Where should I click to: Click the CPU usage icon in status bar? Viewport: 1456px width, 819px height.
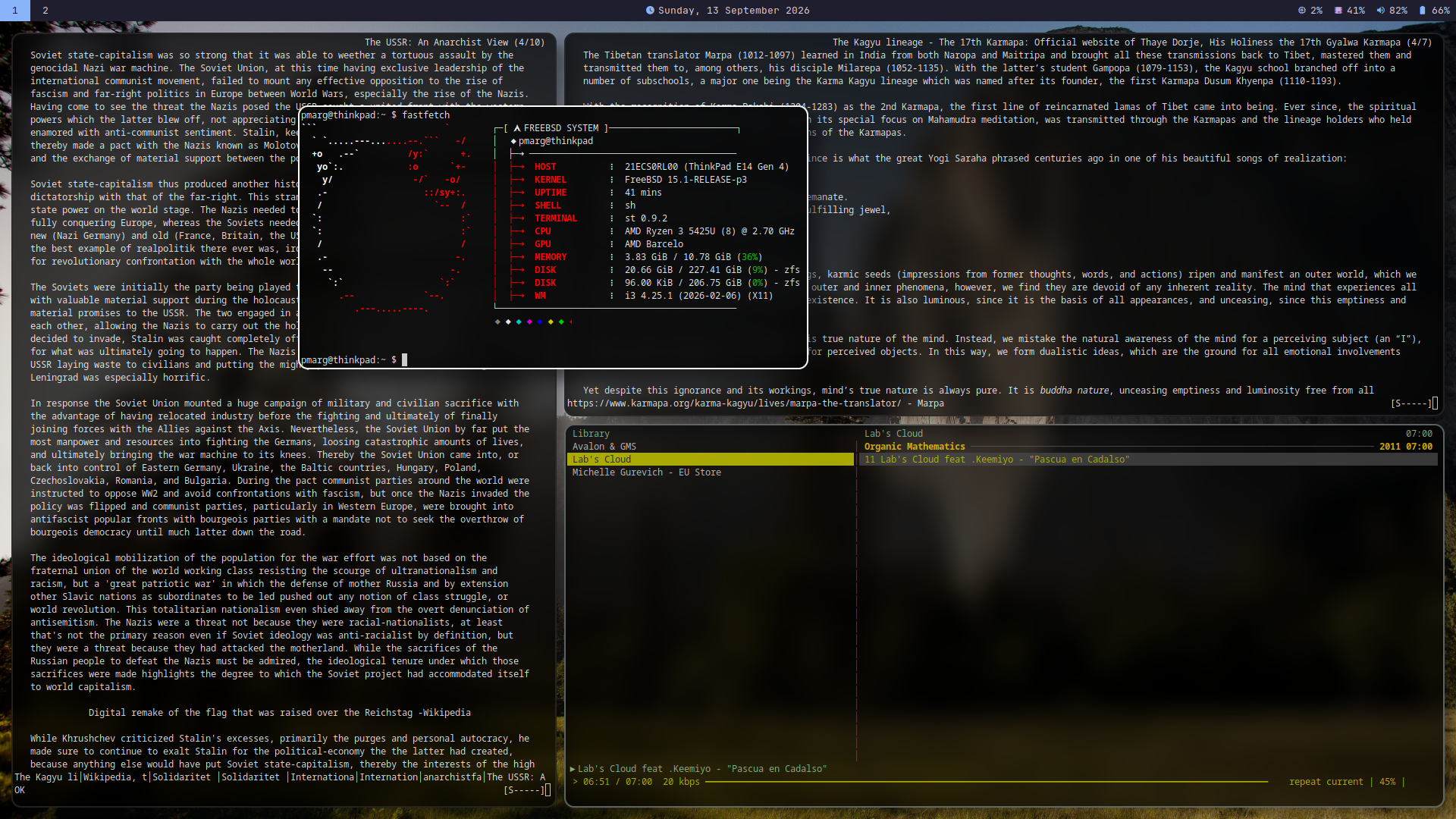(x=1301, y=11)
